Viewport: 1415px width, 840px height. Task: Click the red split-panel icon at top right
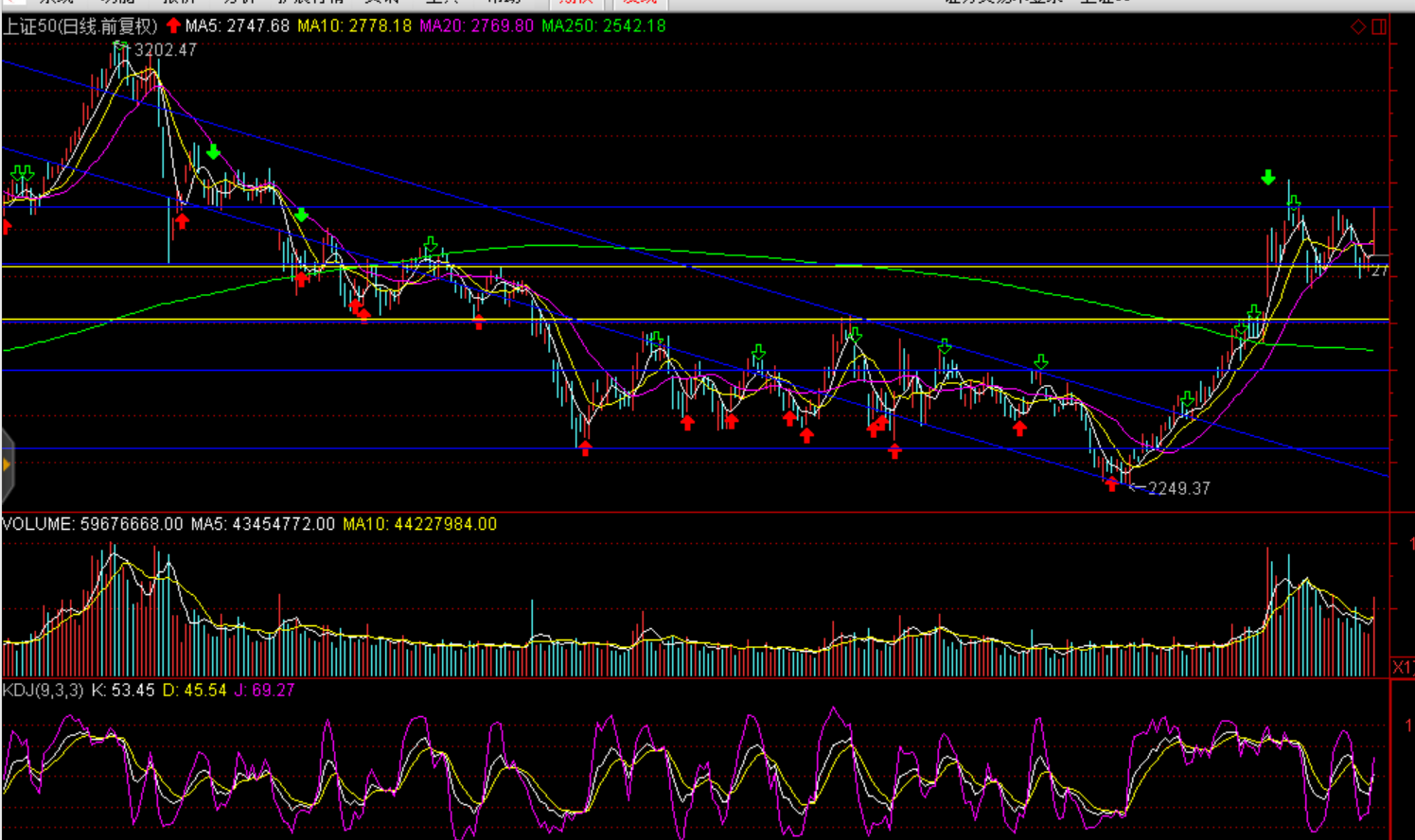[x=1379, y=26]
